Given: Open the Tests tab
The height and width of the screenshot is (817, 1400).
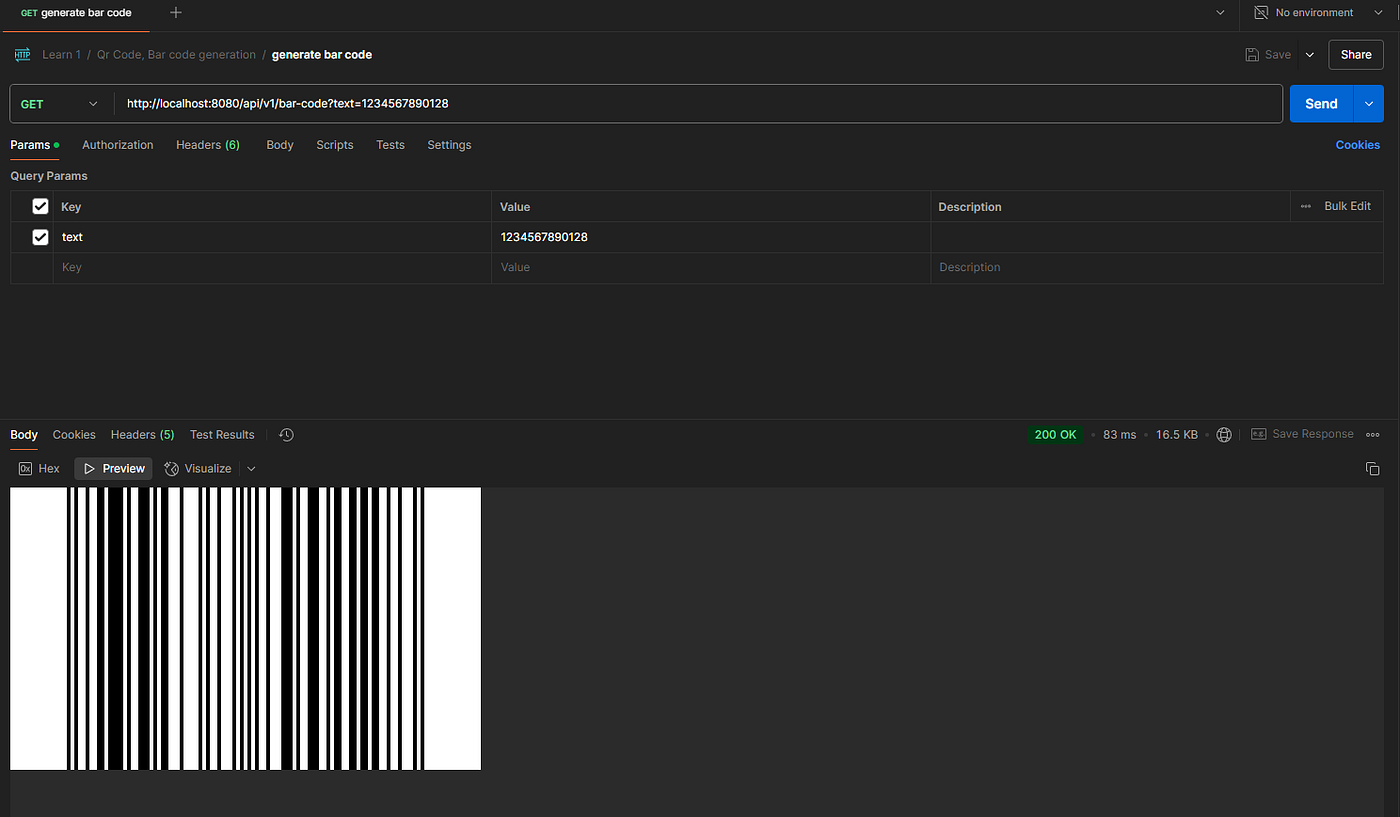Looking at the screenshot, I should [x=390, y=145].
